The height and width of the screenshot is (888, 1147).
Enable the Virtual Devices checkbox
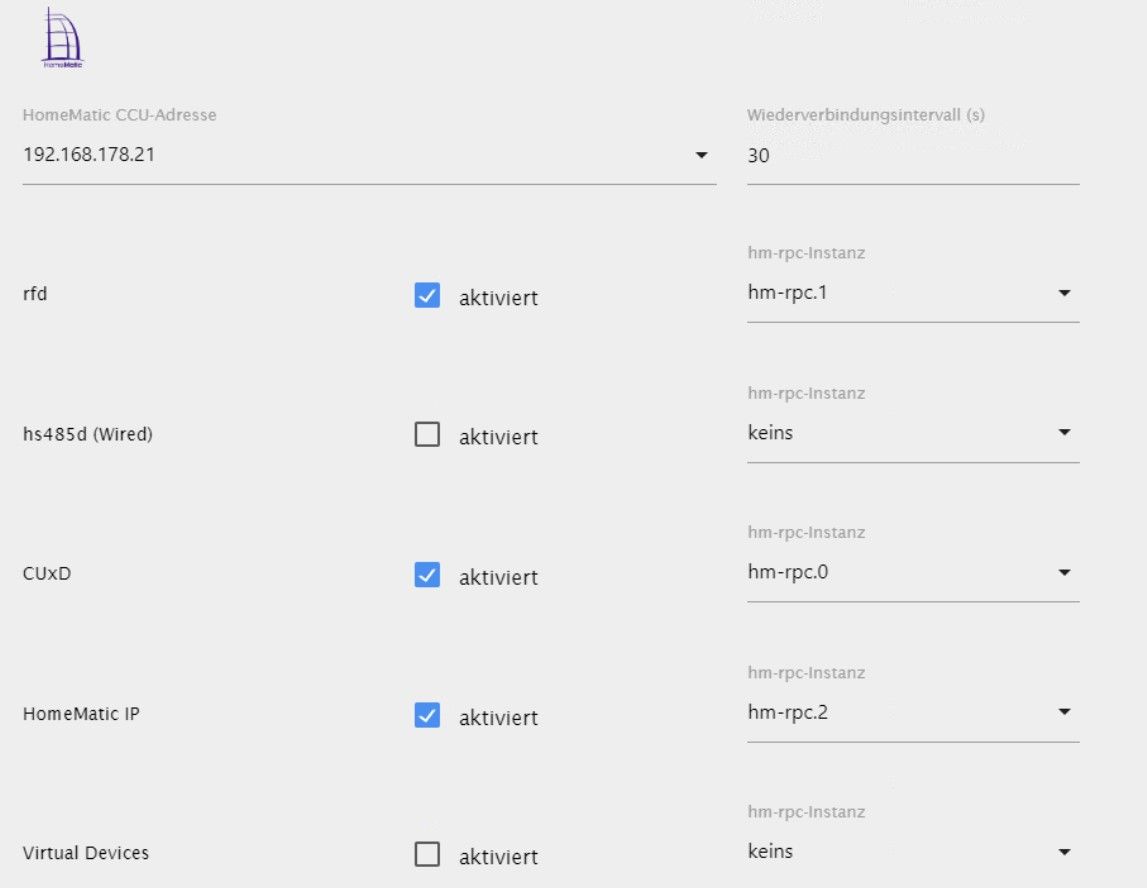tap(427, 855)
